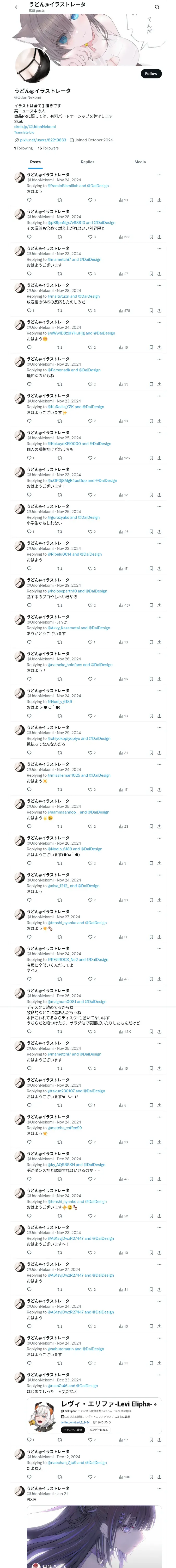View analytics showing 838 views
Screen dimensions: 176x1568
pos(124,237)
